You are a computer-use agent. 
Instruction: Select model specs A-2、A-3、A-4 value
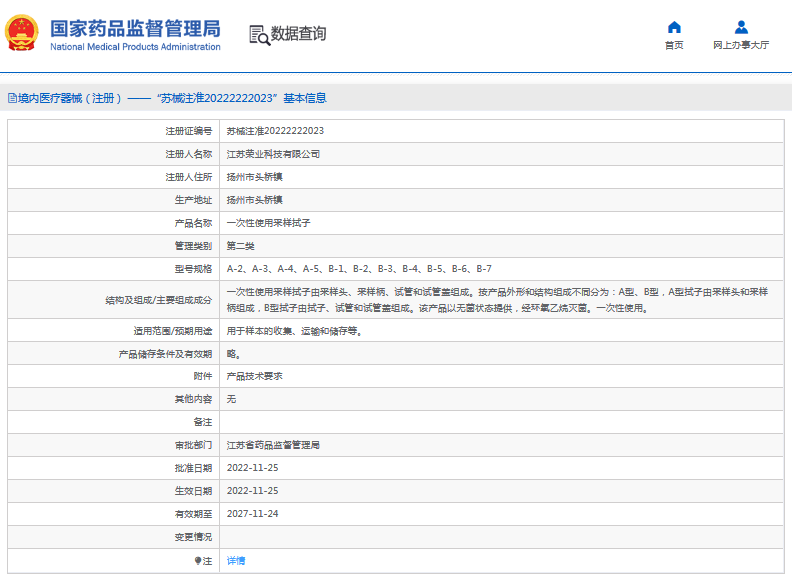359,269
